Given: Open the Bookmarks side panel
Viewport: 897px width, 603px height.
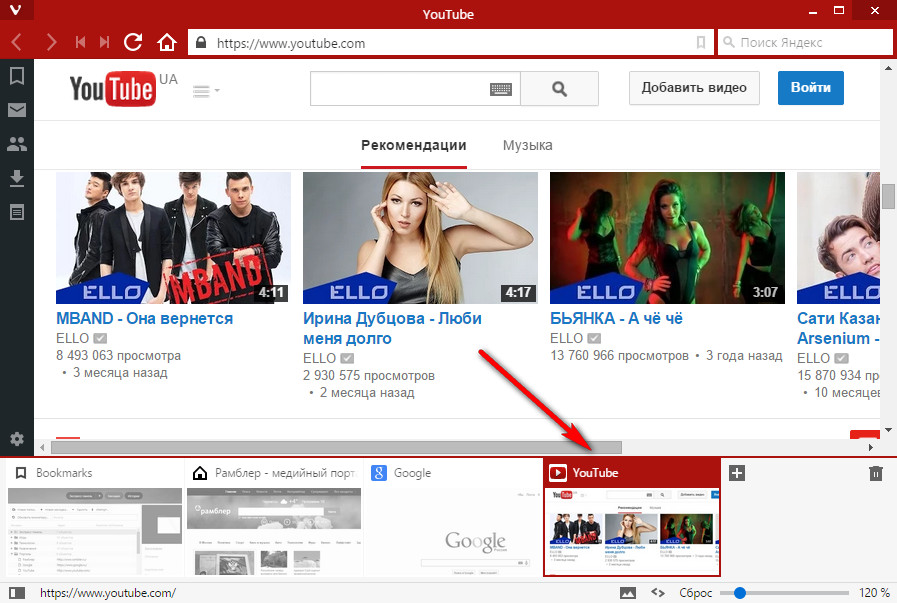Looking at the screenshot, I should tap(17, 76).
